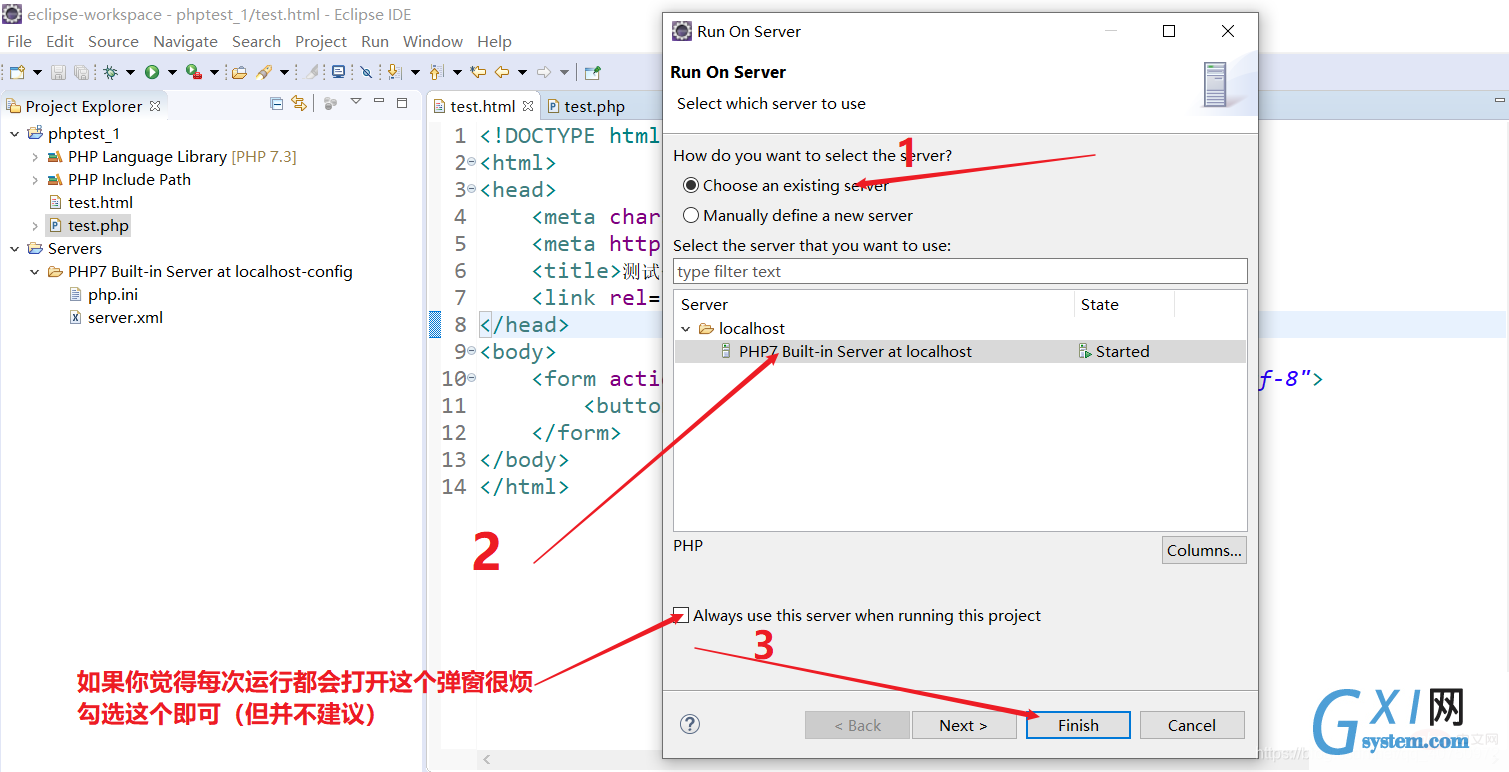Collapse PHP7 Built-in Server config folder

point(35,272)
